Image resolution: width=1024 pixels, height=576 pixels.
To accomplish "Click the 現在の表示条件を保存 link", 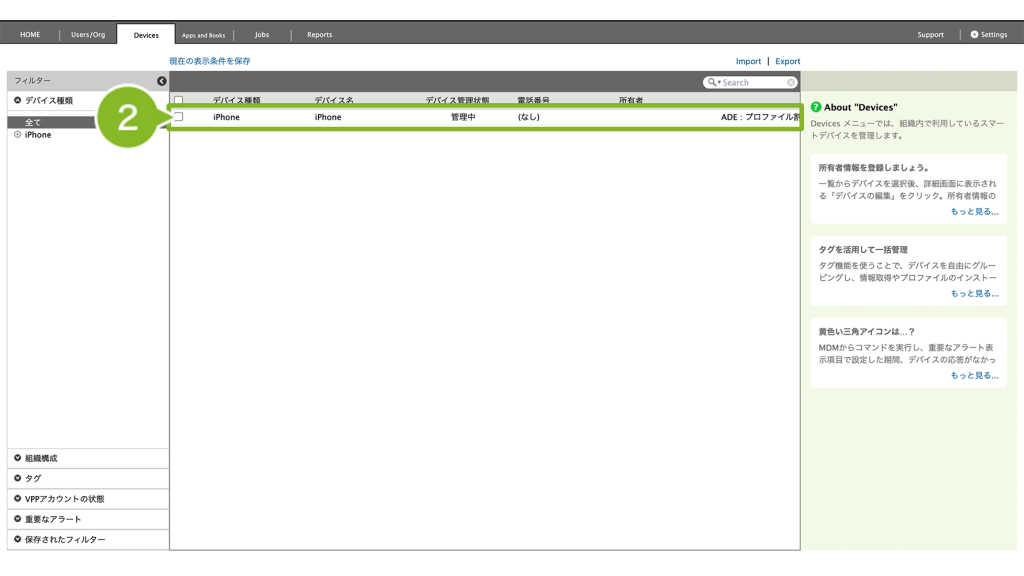I will coord(210,61).
